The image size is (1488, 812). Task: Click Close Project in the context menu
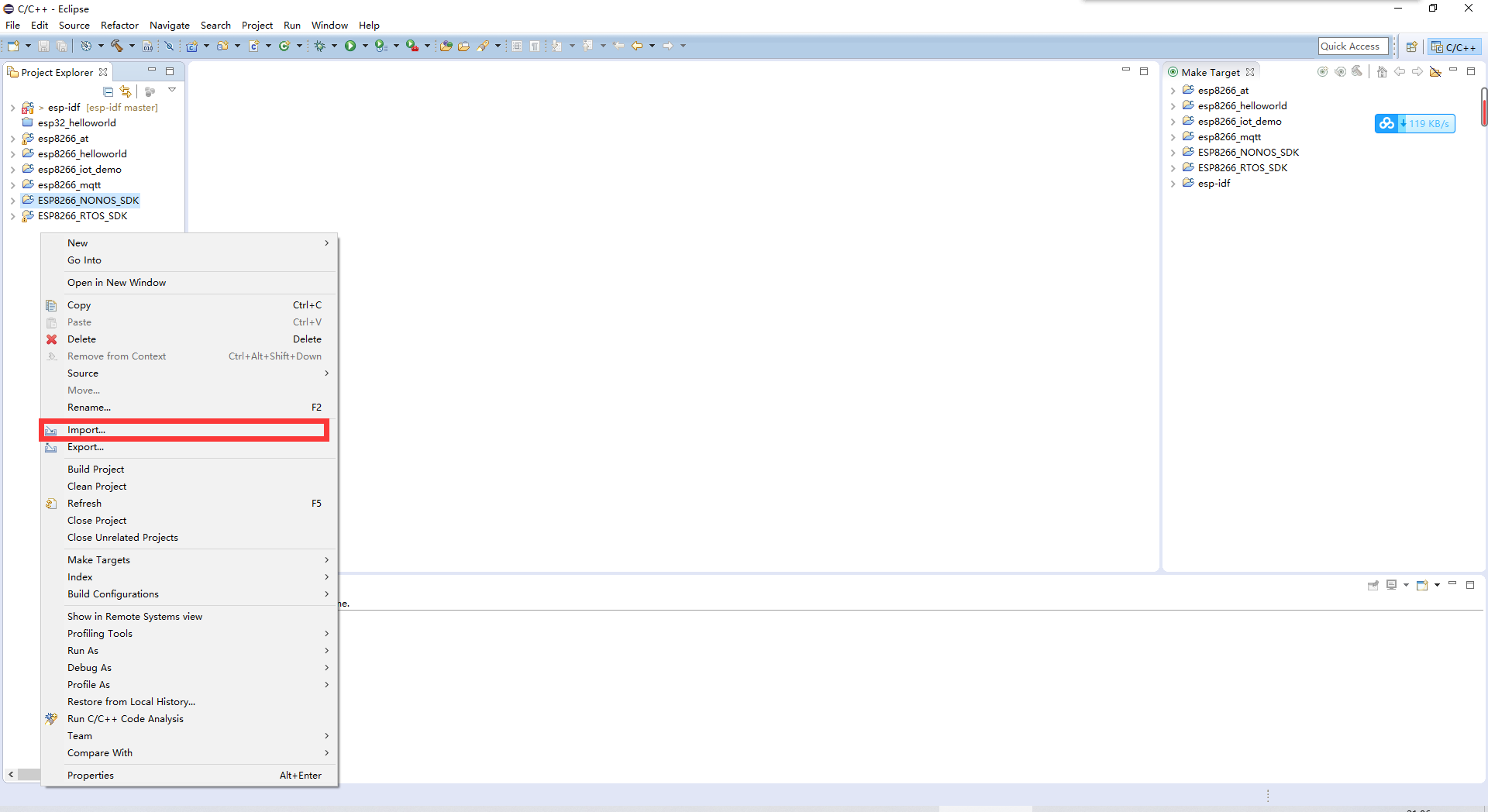pyautogui.click(x=189, y=521)
